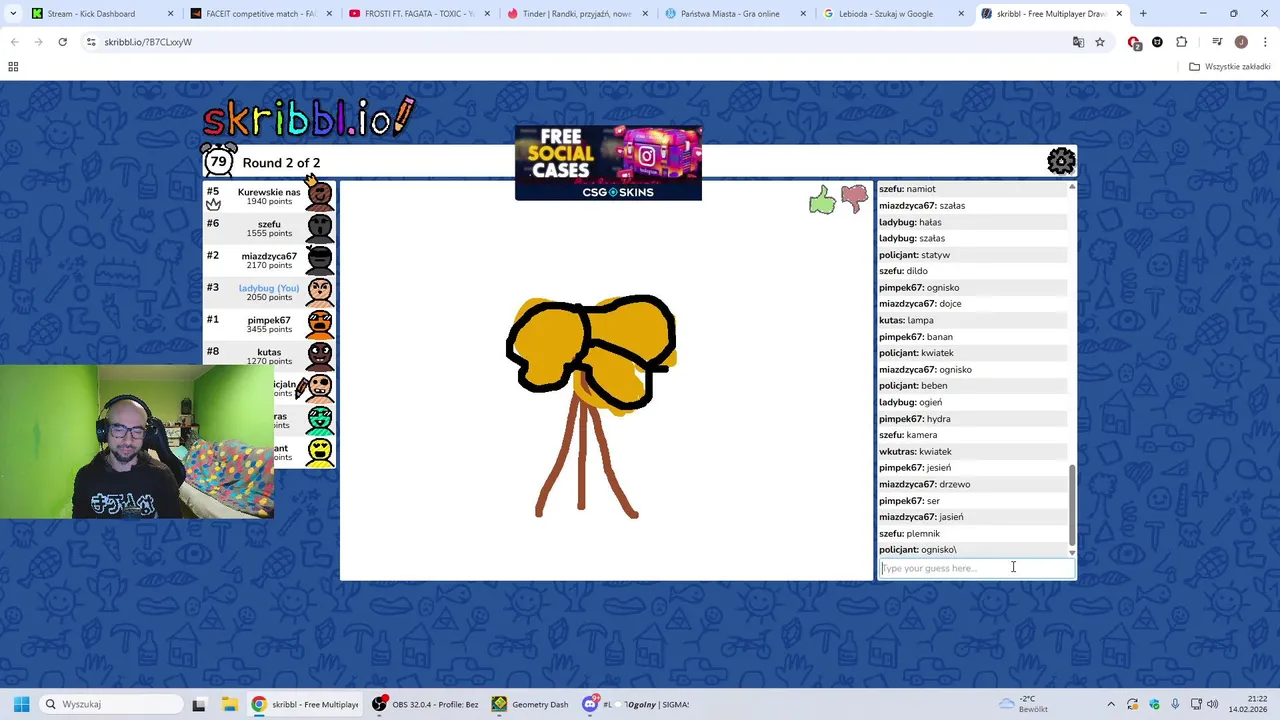Click the apps grid icon in bookmarks bar
This screenshot has height=720, width=1280.
(13, 67)
